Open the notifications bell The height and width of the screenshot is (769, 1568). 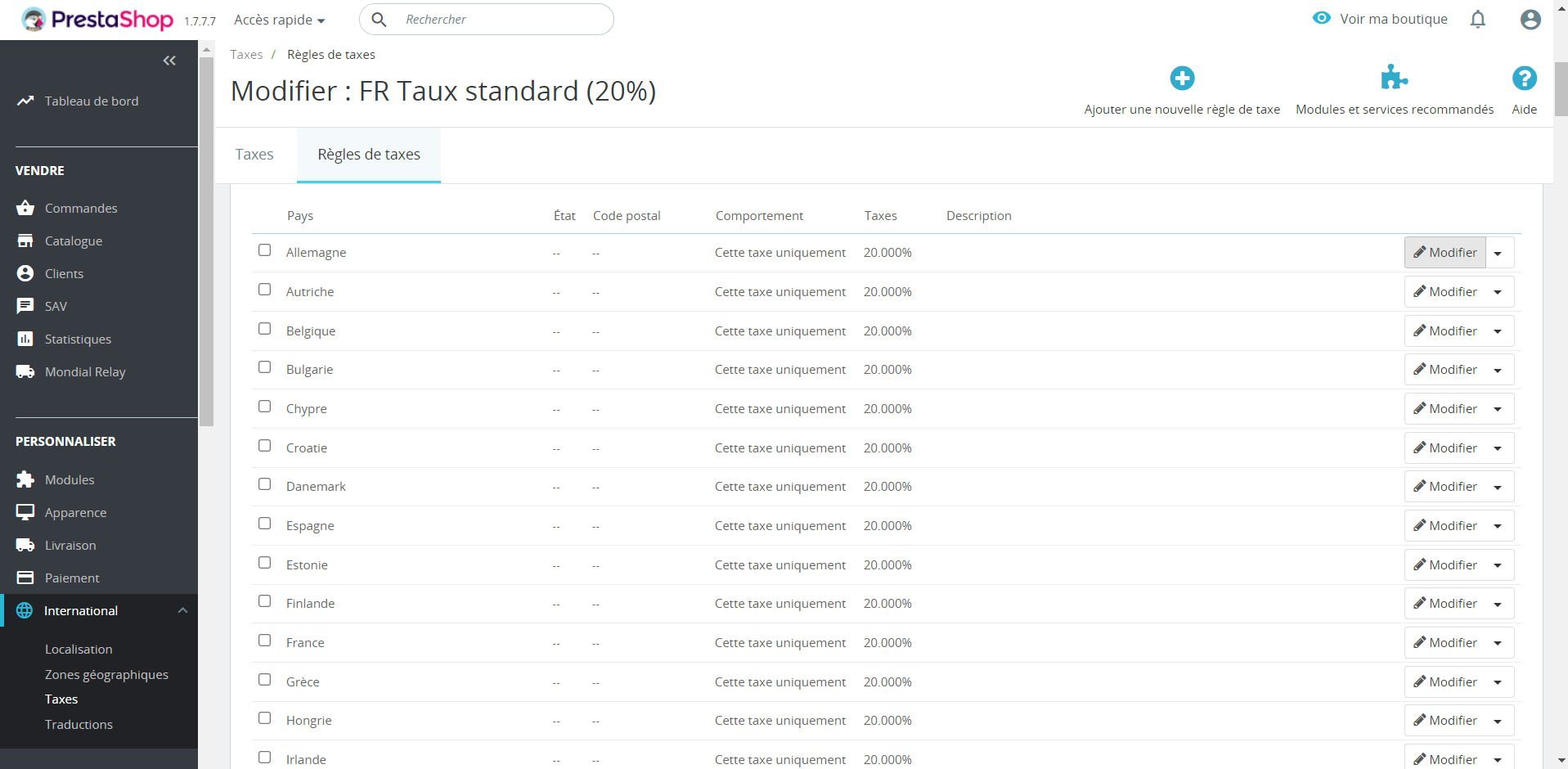point(1477,20)
